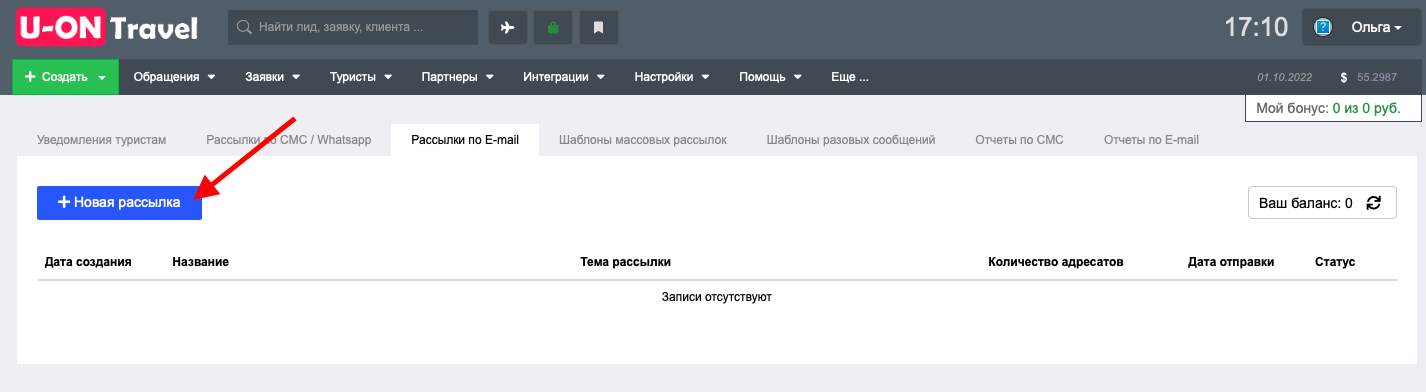Click the dollar sign currency icon
This screenshot has height=392, width=1426.
click(x=1343, y=77)
